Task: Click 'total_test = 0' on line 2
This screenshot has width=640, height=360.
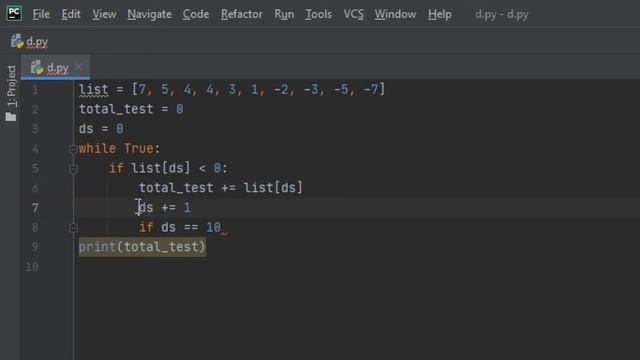Action: pyautogui.click(x=131, y=109)
